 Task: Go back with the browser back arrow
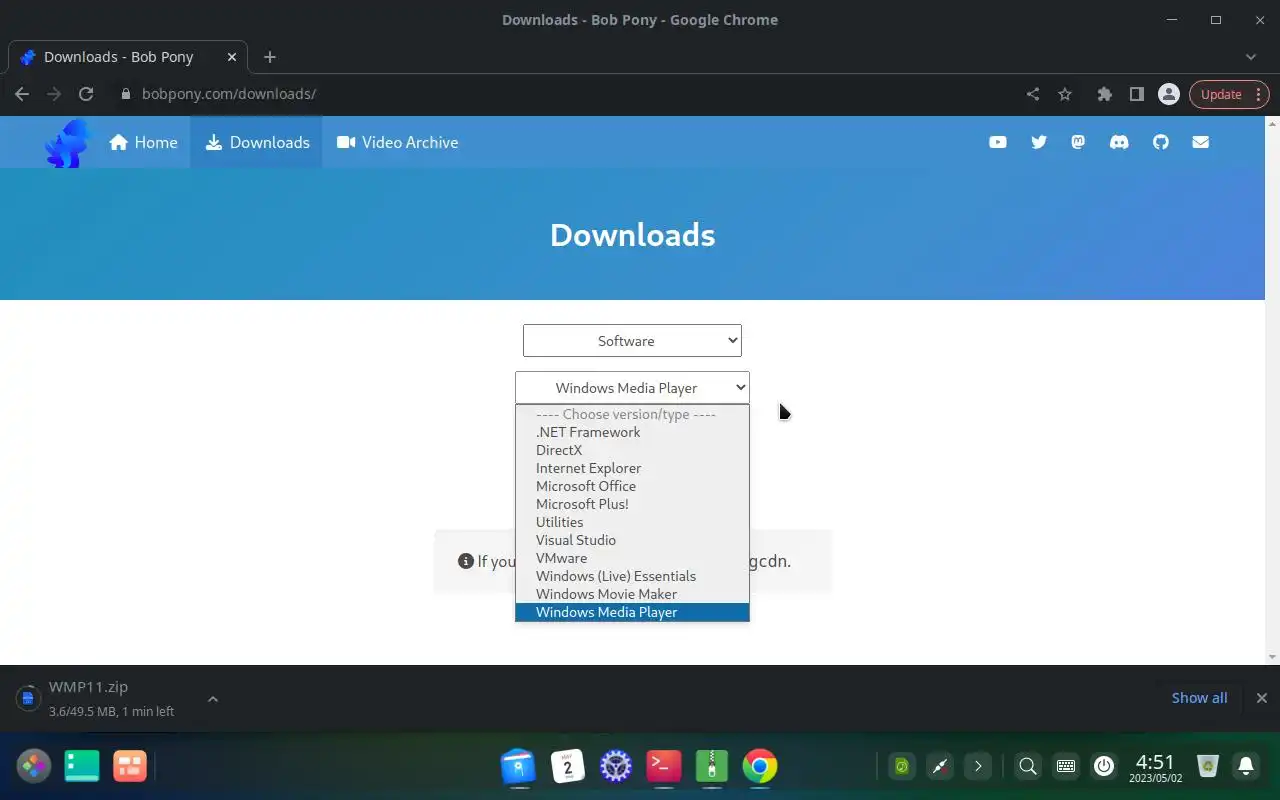pos(22,94)
